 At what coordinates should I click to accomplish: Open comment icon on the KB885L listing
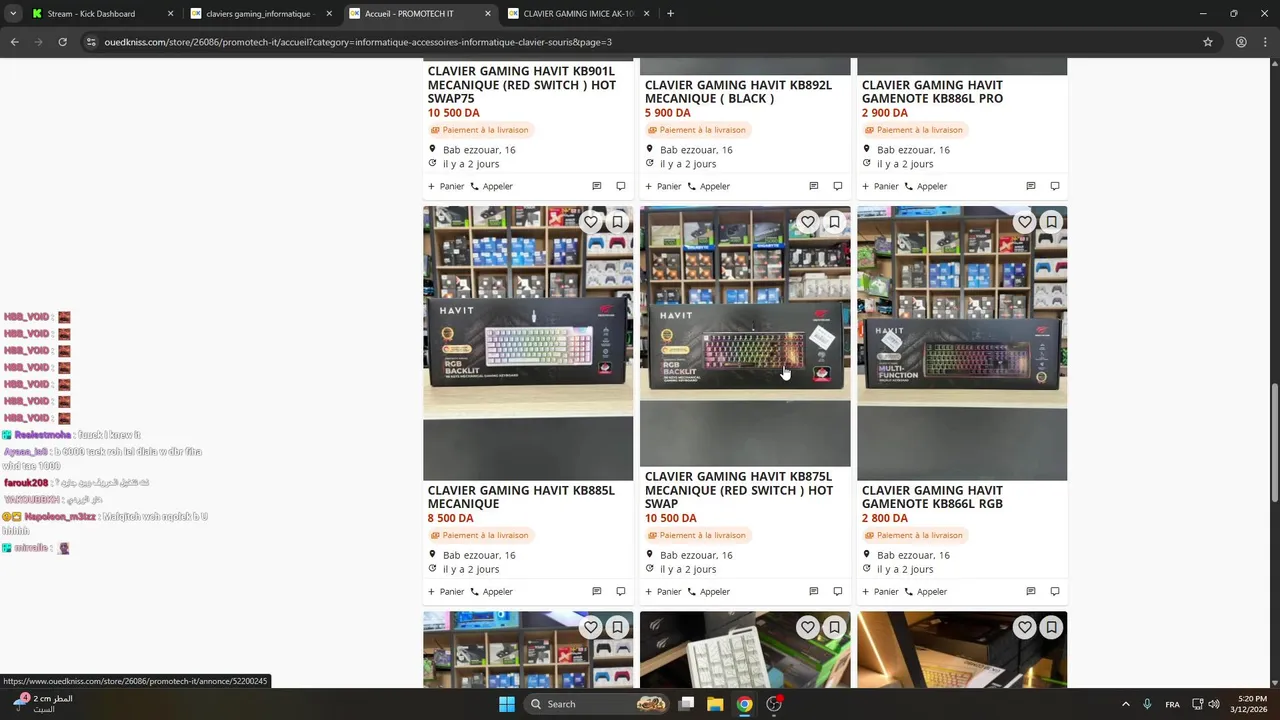coord(621,591)
